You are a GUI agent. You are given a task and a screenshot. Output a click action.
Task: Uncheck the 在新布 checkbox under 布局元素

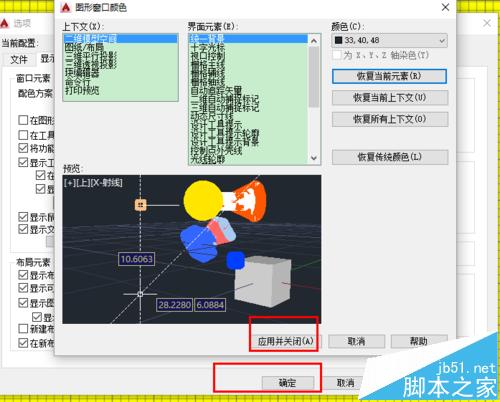point(23,343)
